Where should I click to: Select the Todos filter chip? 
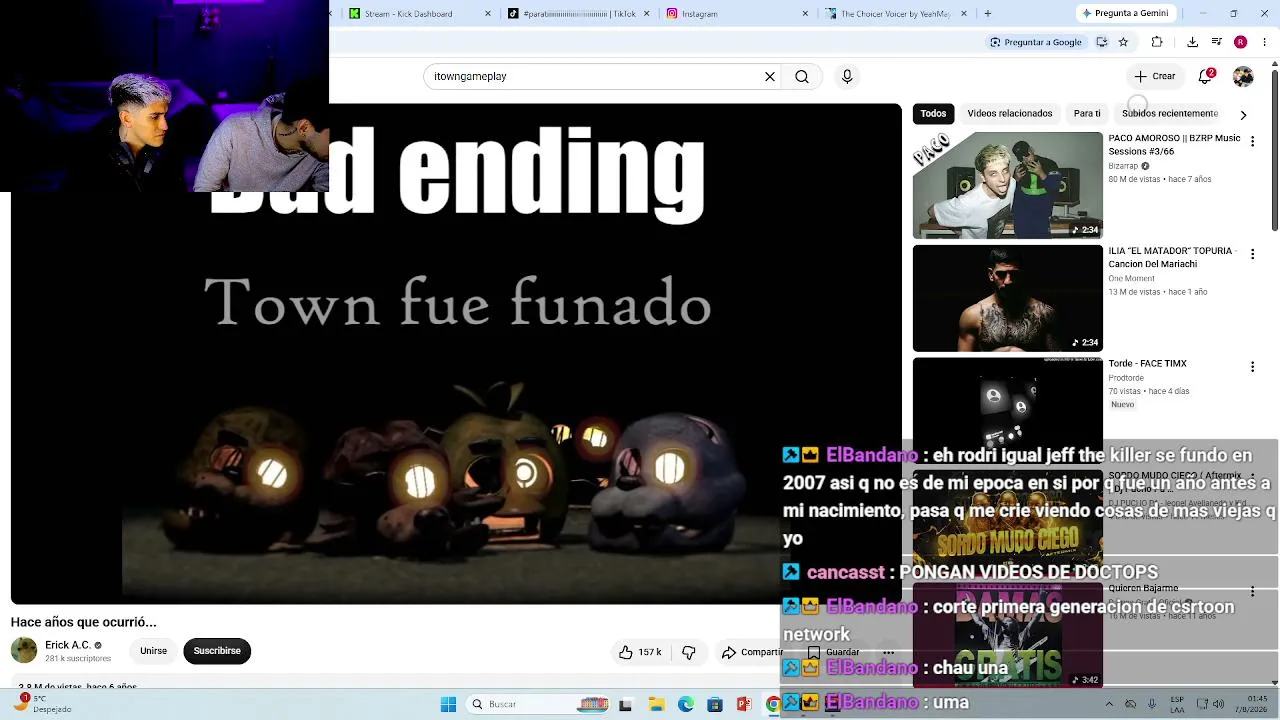[x=933, y=114]
